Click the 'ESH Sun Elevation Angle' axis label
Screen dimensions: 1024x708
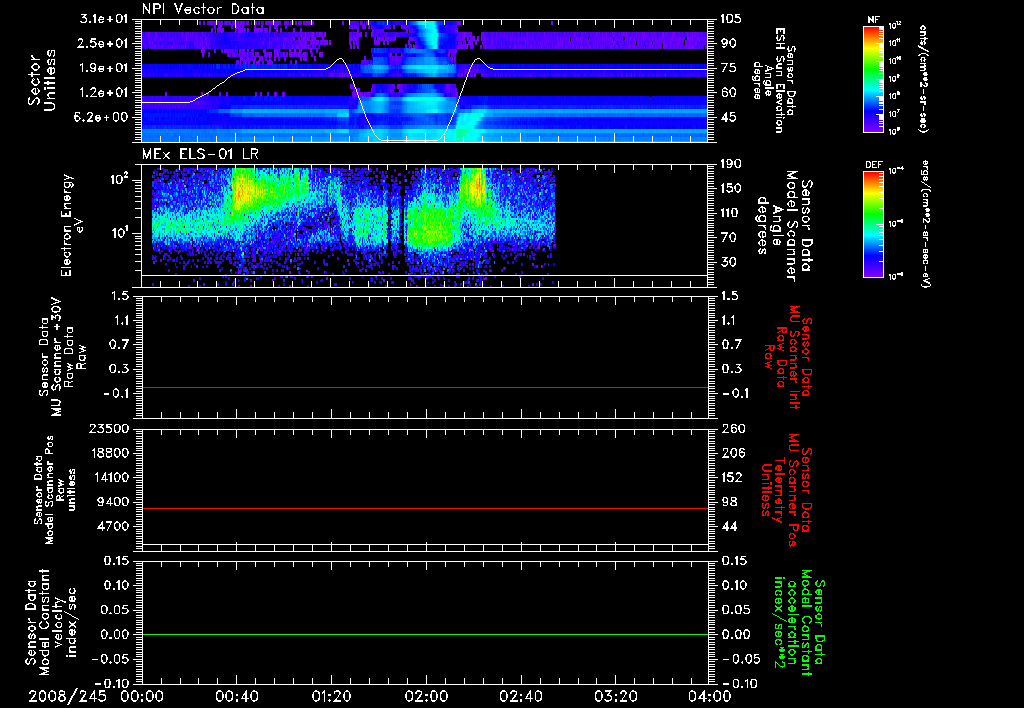coord(773,80)
